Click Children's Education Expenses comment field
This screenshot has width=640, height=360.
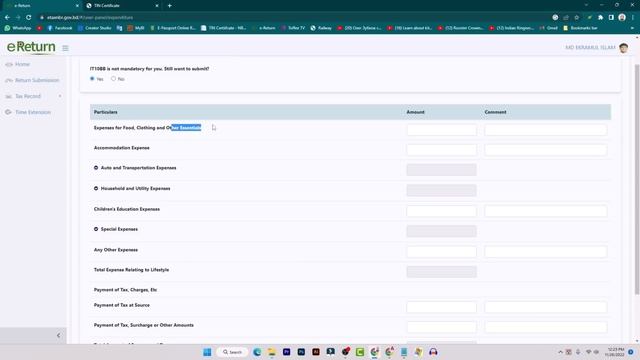545,211
